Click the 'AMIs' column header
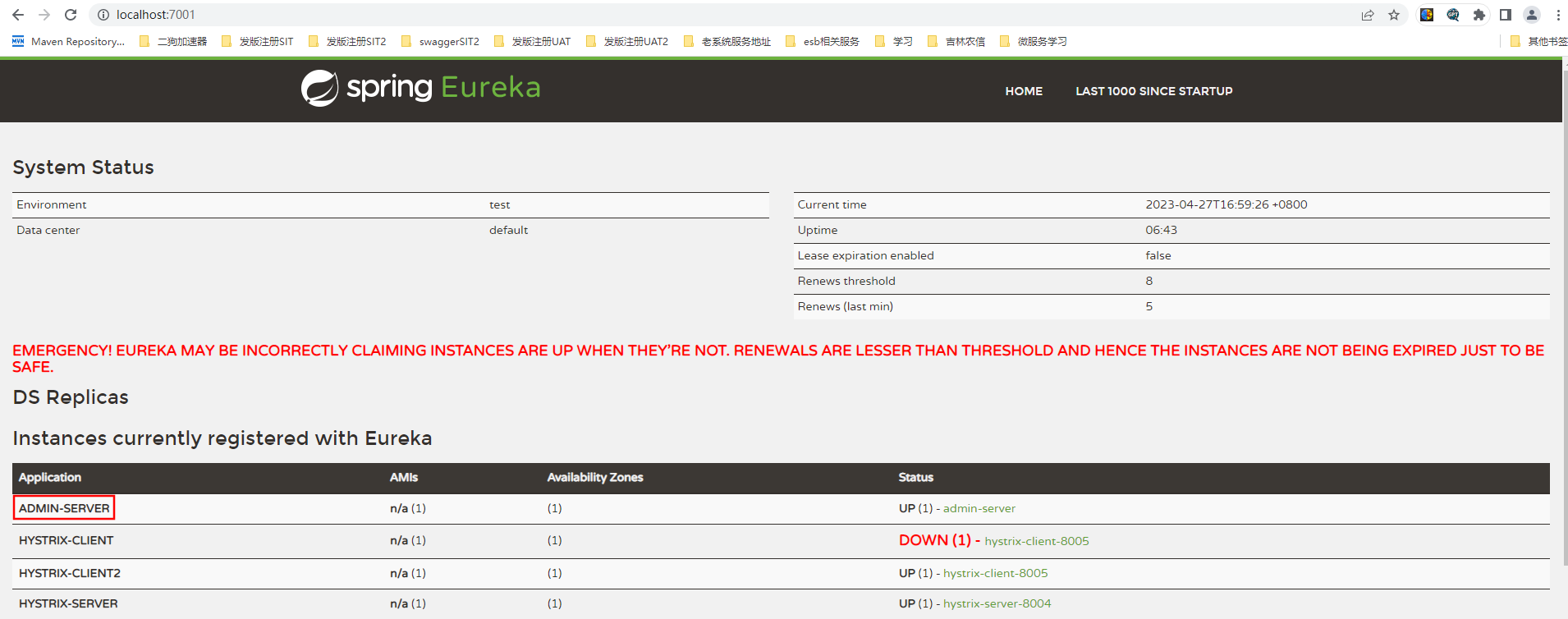1568x619 pixels. pos(404,477)
